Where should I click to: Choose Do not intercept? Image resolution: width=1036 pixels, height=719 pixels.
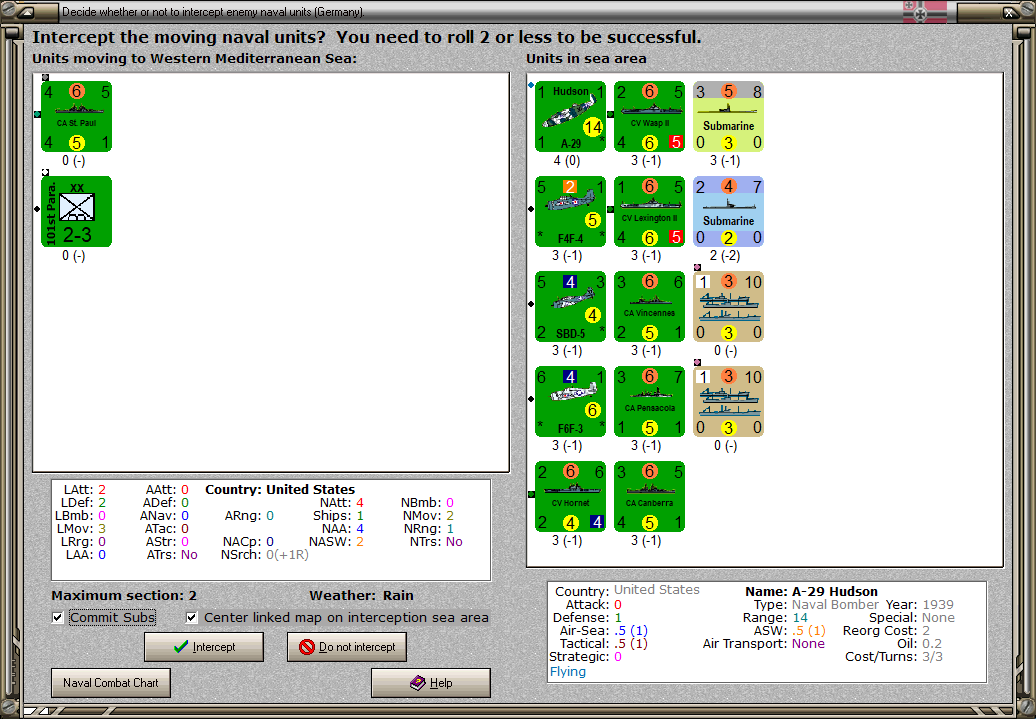click(x=347, y=647)
